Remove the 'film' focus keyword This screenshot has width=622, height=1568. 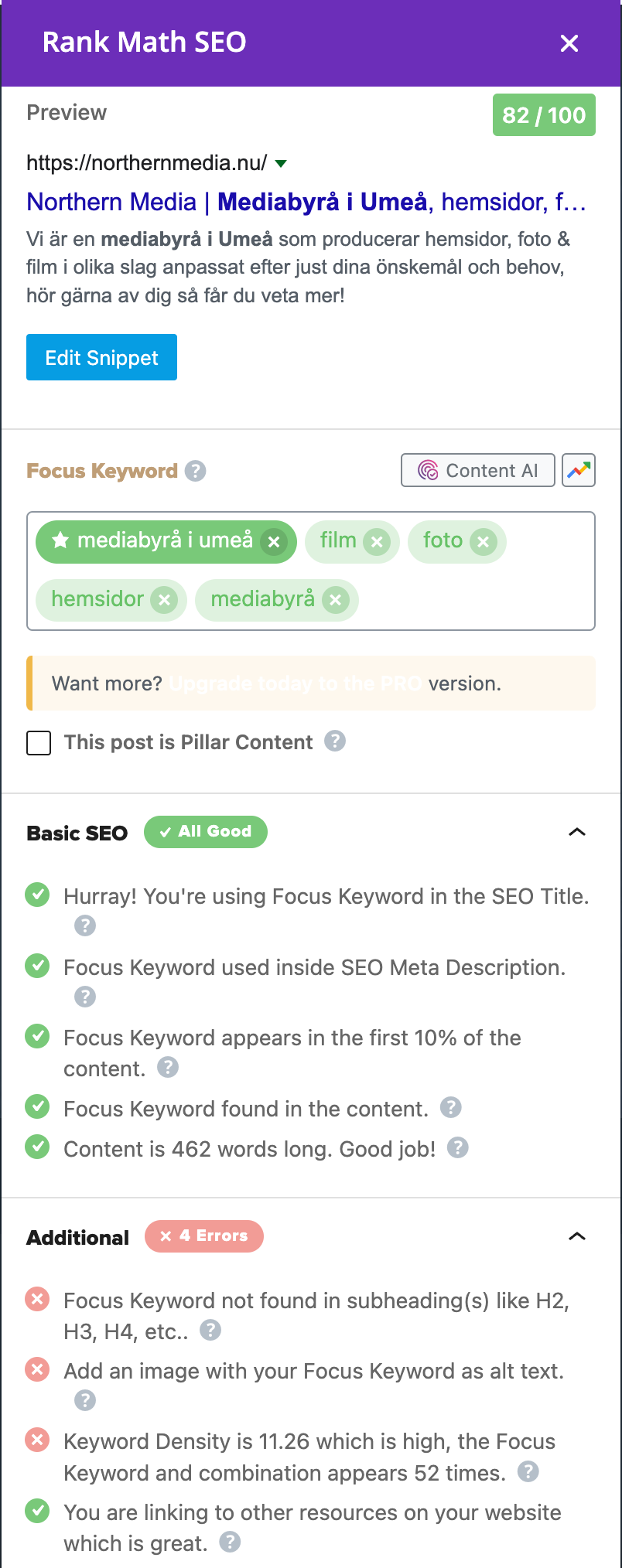377,542
